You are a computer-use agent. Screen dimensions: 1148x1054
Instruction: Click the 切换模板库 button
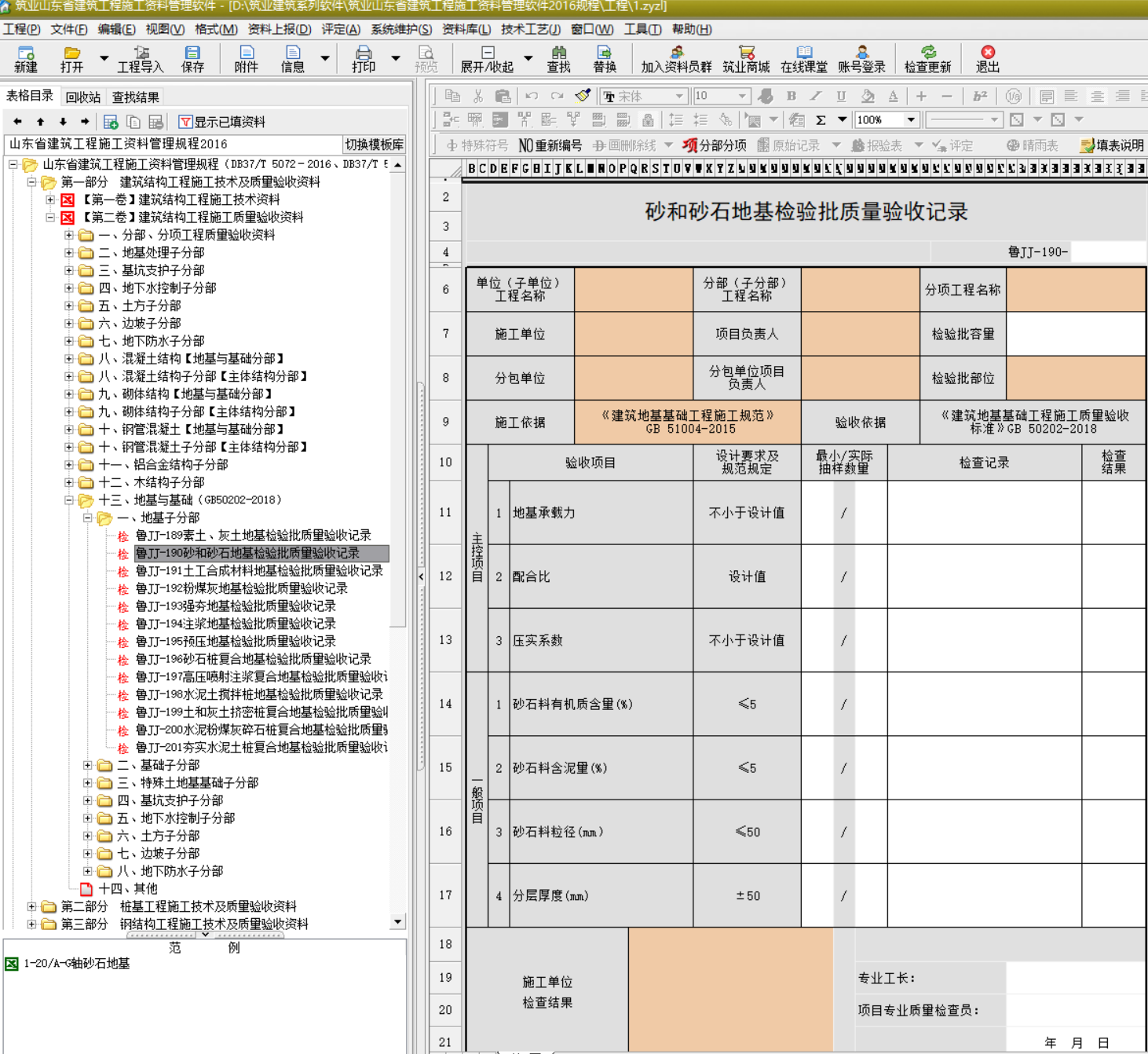click(x=375, y=145)
